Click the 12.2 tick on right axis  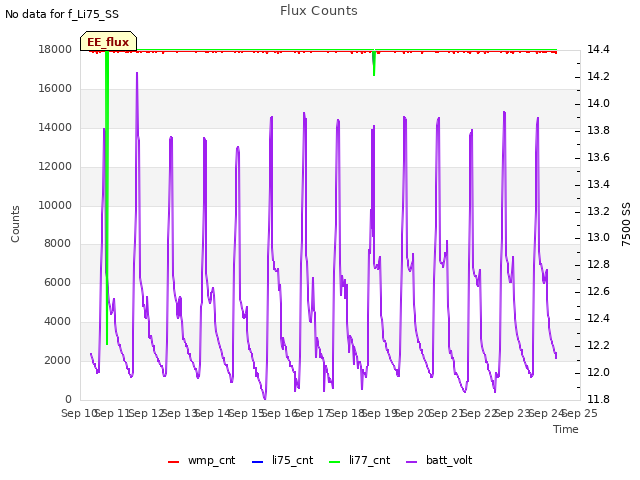pyautogui.click(x=598, y=345)
